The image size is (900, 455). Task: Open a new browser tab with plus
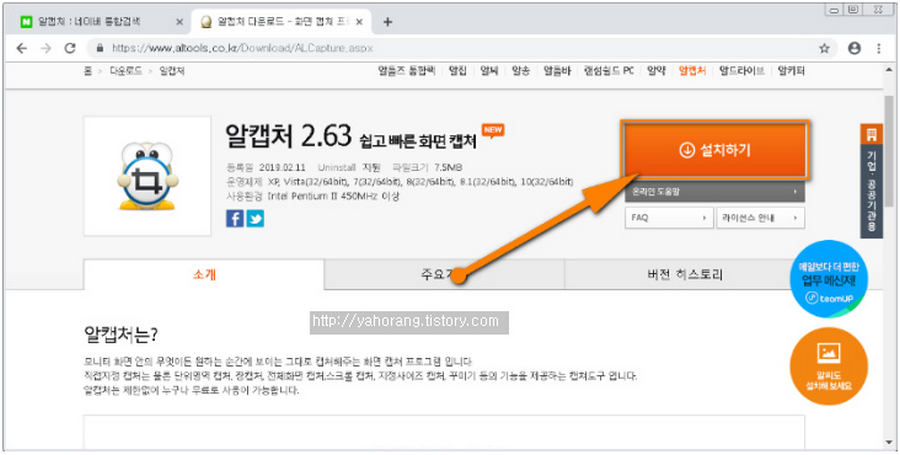[x=387, y=22]
